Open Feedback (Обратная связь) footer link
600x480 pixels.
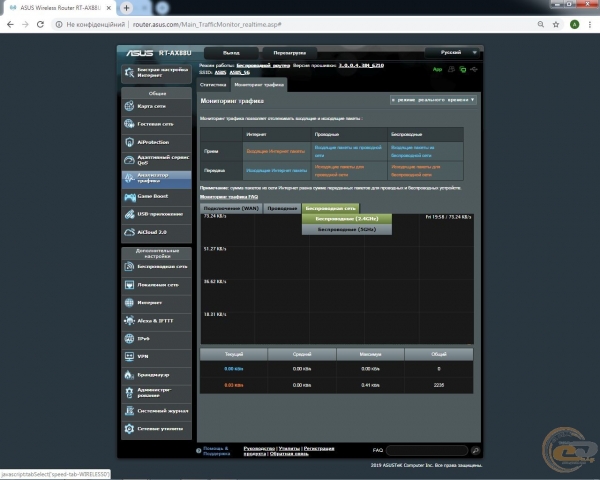tap(289, 454)
